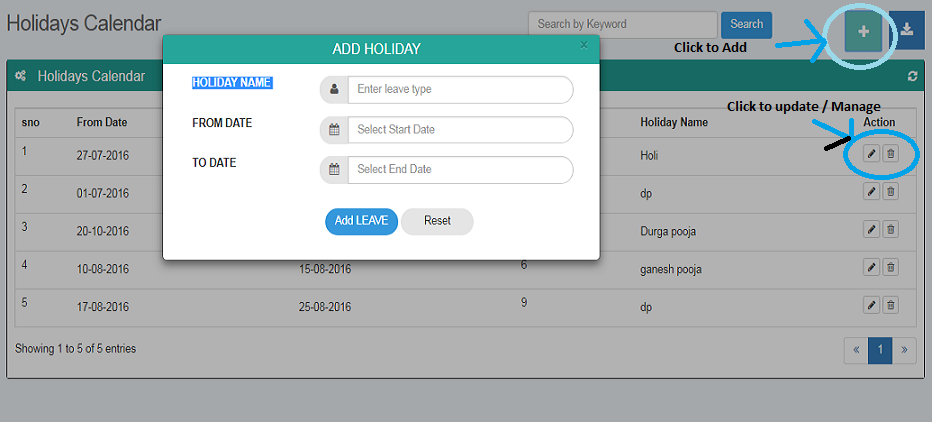Click refresh icon in Holidays Calendar panel
932x422 pixels.
(913, 76)
